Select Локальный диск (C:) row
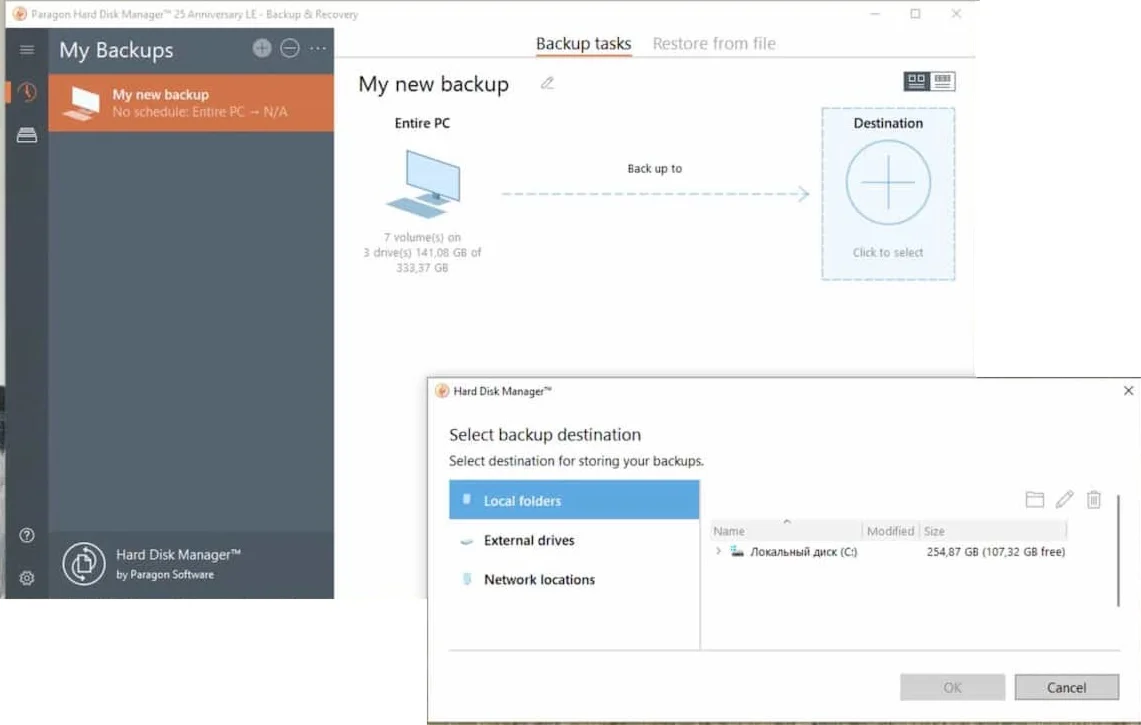1141x725 pixels. tap(888, 552)
